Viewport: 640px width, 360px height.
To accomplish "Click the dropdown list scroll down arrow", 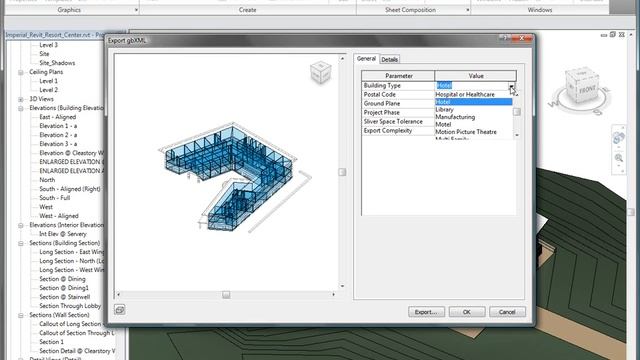I will click(517, 135).
